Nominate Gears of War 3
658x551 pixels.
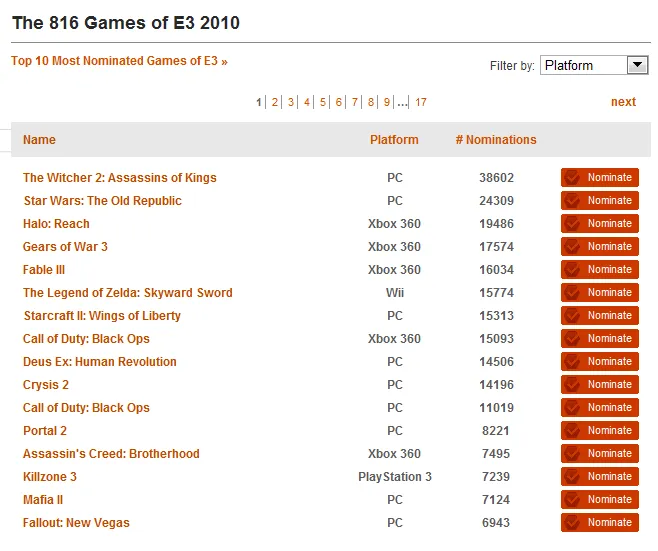599,247
